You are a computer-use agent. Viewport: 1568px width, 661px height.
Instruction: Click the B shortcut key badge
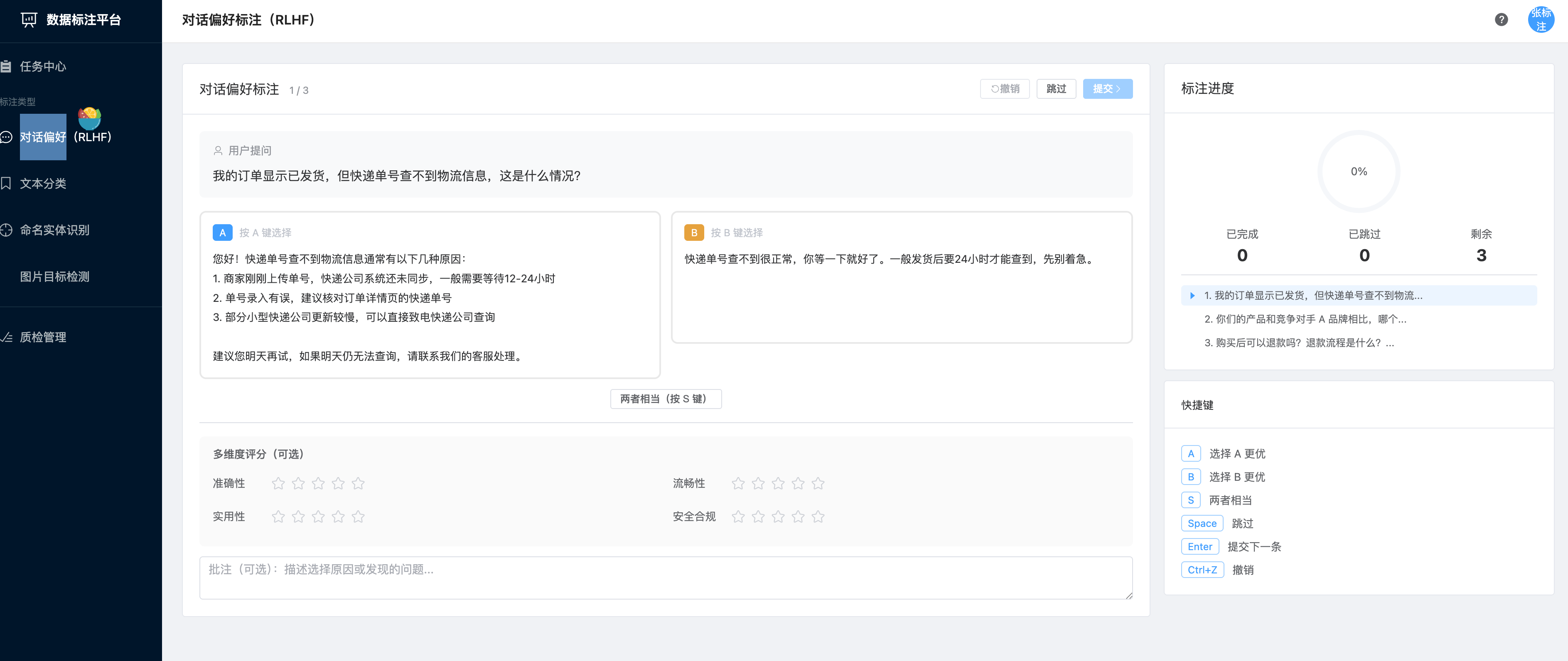(x=1191, y=477)
